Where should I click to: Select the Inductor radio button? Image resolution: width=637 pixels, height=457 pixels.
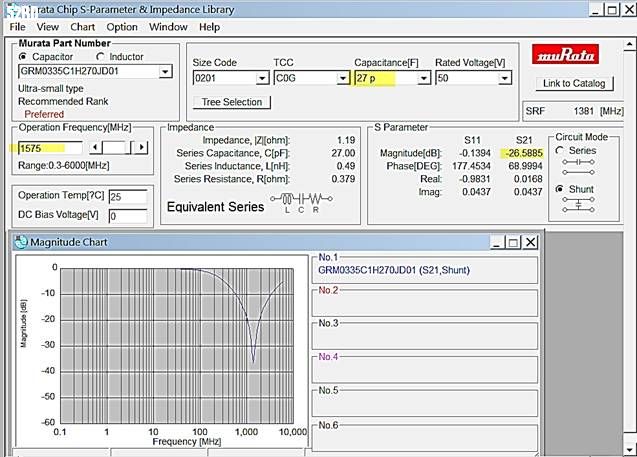(x=100, y=56)
